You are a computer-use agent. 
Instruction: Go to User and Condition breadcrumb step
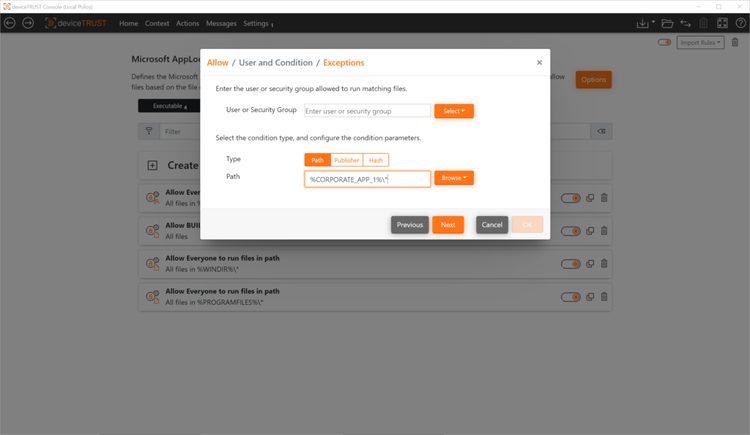click(x=276, y=63)
